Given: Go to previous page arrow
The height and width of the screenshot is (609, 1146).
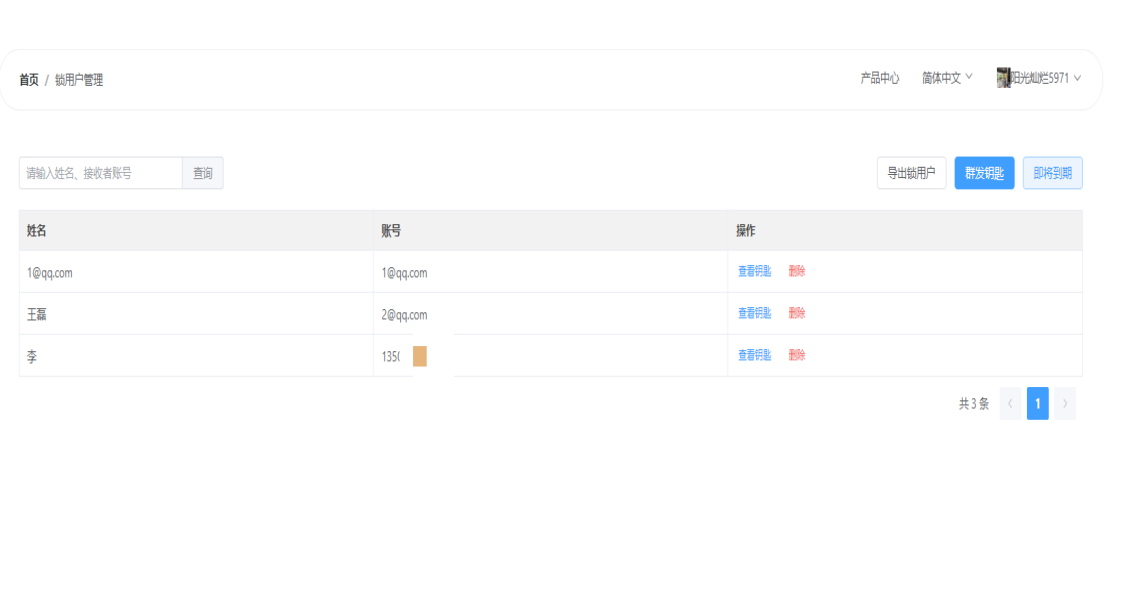Looking at the screenshot, I should click(x=1010, y=403).
